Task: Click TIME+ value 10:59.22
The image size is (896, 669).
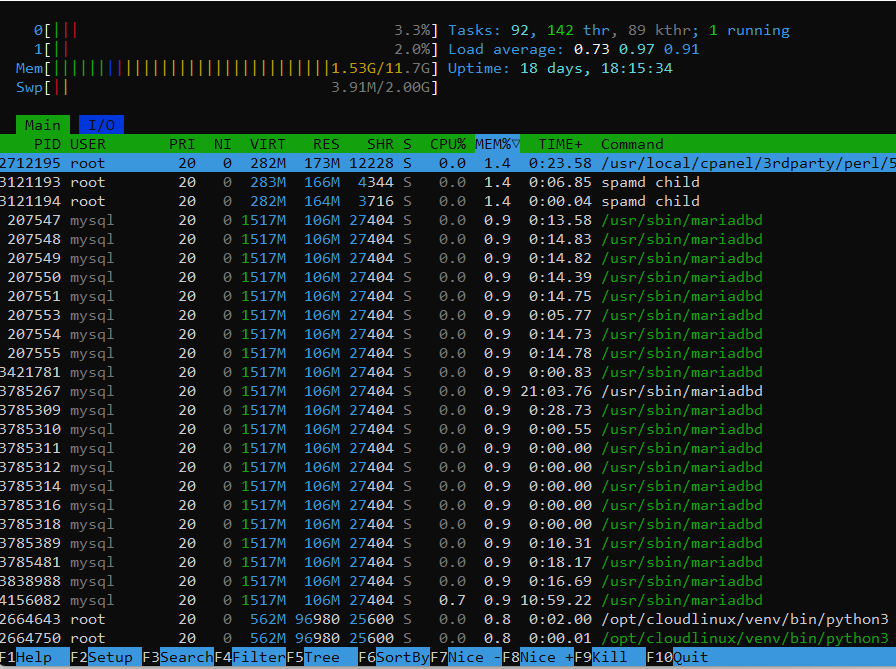Action: tap(555, 600)
